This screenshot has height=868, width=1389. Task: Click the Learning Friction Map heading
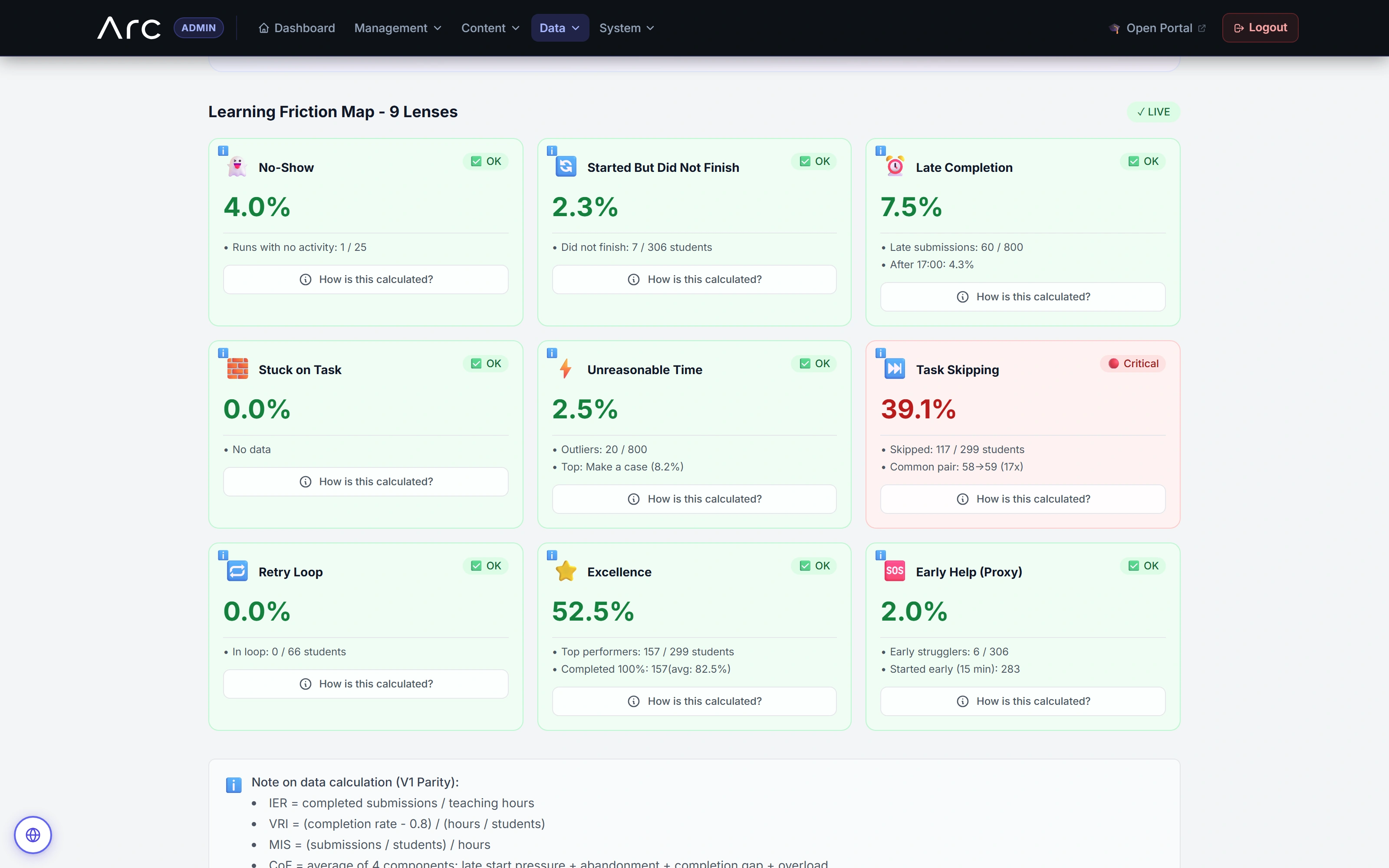(333, 112)
